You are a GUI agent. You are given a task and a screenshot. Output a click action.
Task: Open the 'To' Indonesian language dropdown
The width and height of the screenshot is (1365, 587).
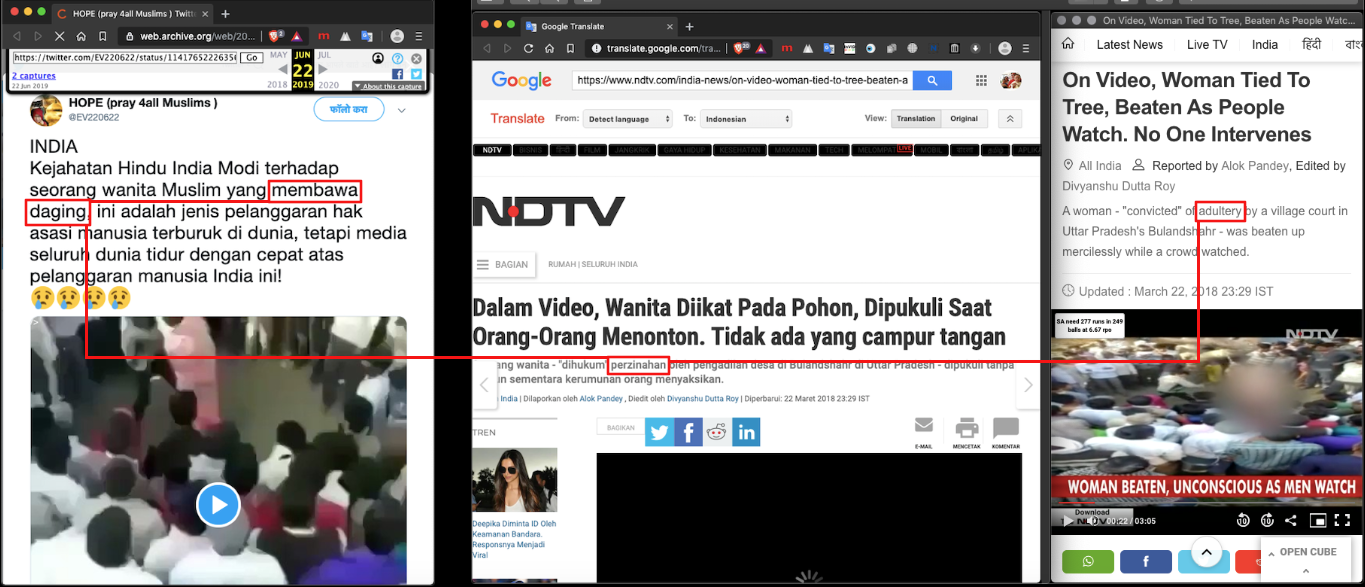pyautogui.click(x=746, y=119)
